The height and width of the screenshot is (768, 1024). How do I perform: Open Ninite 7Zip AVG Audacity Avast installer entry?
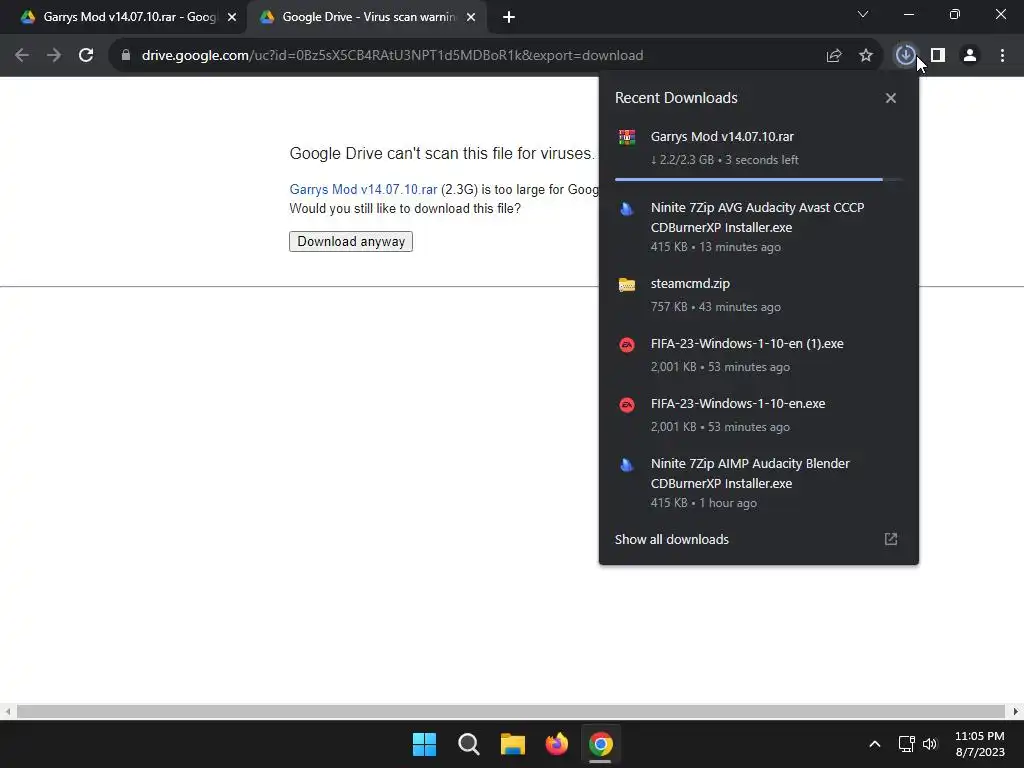pyautogui.click(x=759, y=227)
